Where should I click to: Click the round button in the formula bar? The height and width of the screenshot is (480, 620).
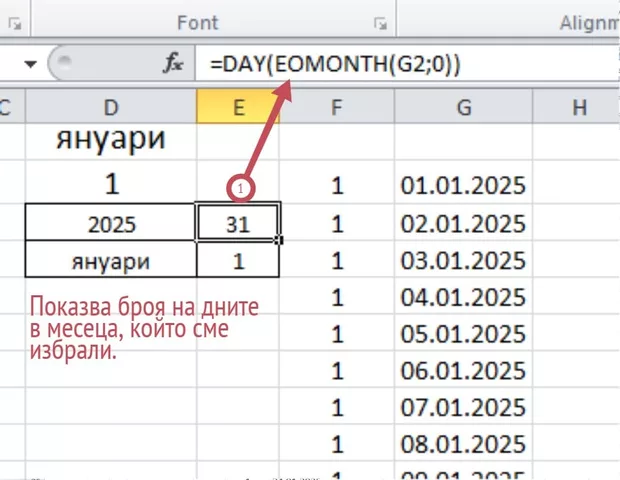tap(64, 61)
